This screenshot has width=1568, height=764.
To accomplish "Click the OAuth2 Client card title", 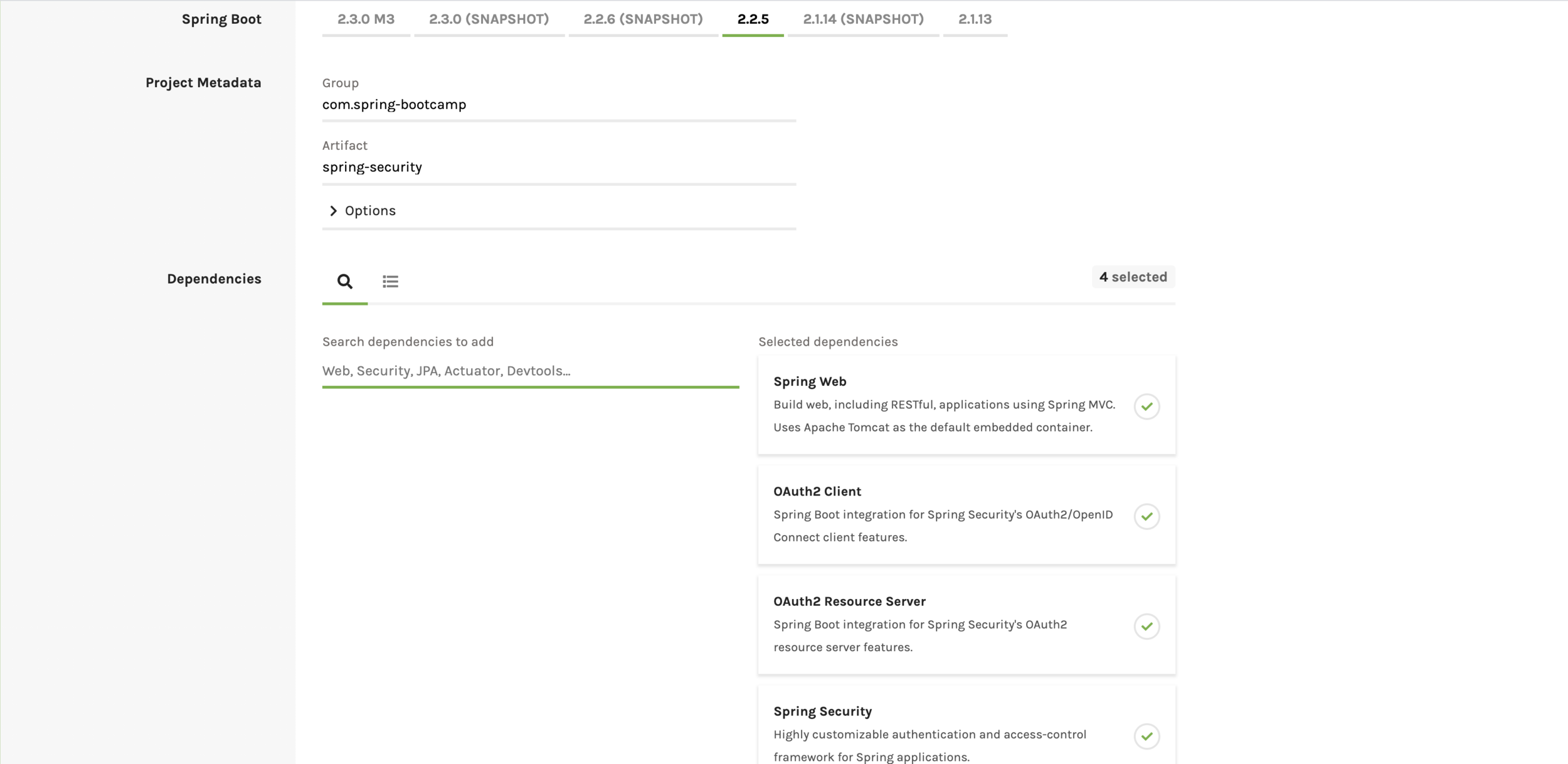I will pyautogui.click(x=817, y=492).
